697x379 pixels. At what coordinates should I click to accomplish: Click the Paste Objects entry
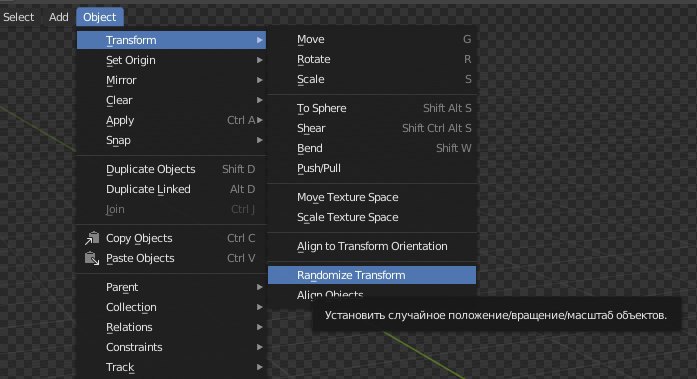click(171, 258)
